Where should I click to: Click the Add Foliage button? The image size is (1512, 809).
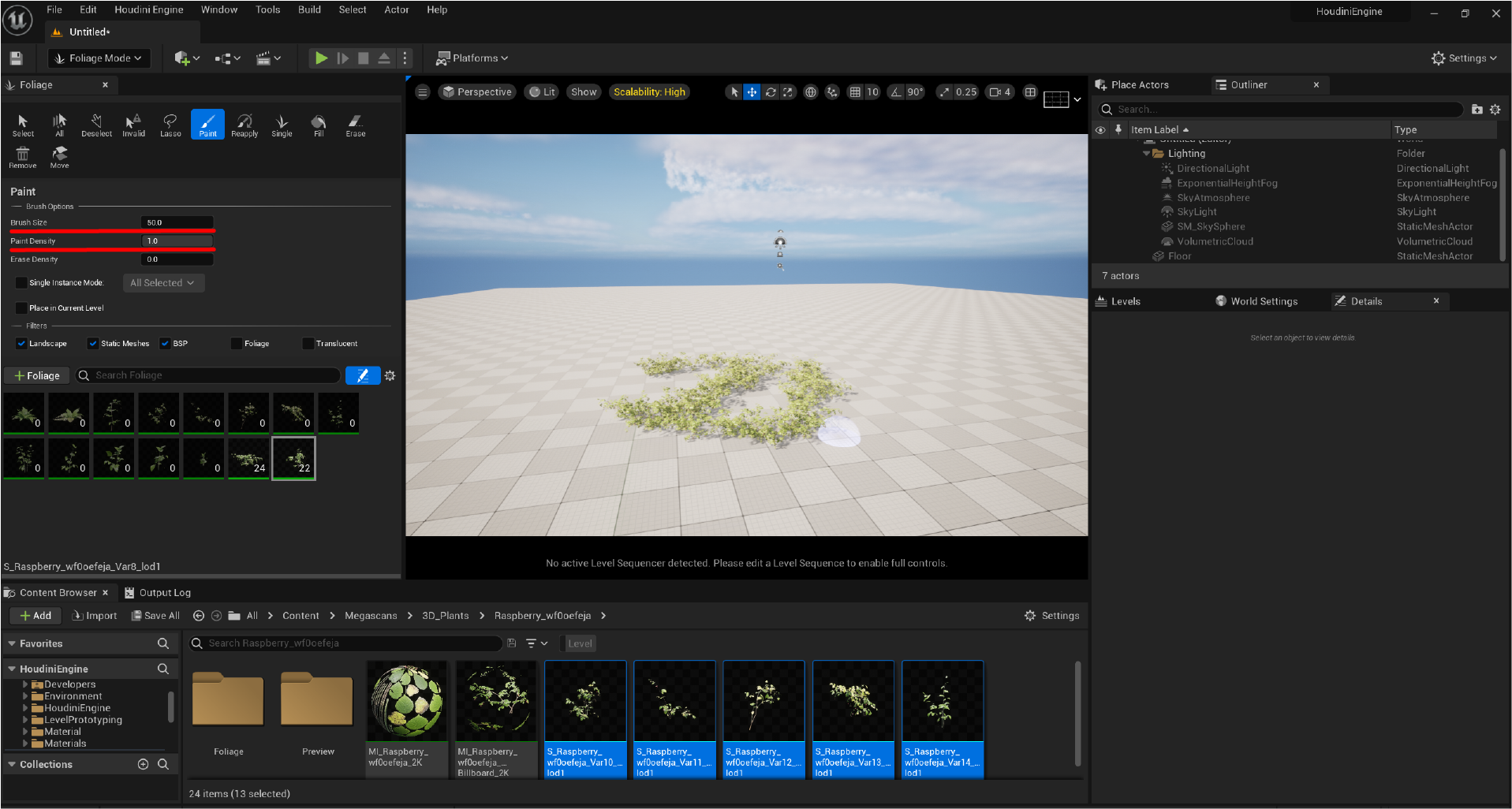[36, 375]
